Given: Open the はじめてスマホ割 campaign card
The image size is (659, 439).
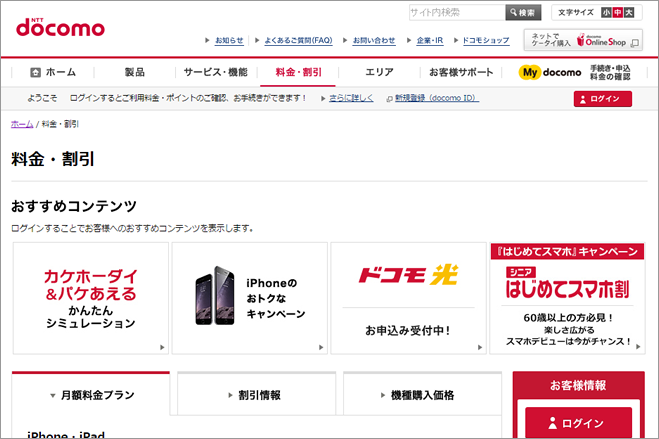Looking at the screenshot, I should click(x=567, y=298).
